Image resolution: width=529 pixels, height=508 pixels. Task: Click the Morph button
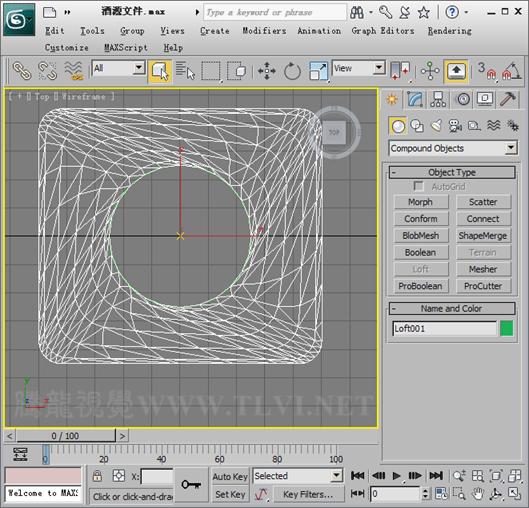[421, 202]
